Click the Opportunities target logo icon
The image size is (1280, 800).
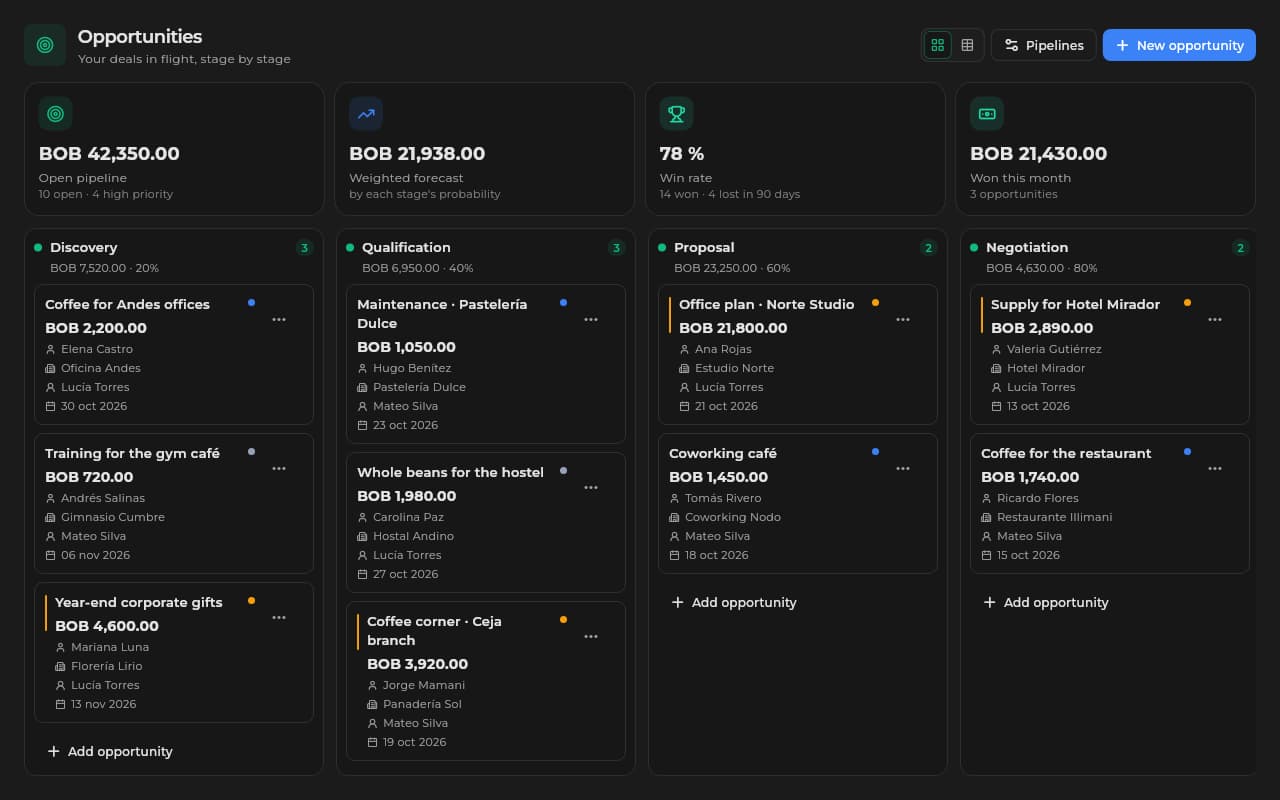(x=45, y=45)
